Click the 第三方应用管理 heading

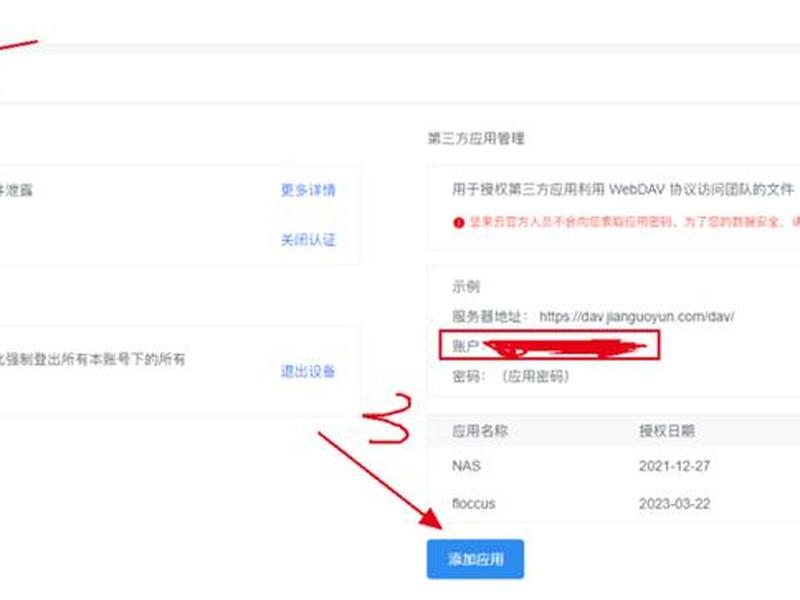click(476, 138)
